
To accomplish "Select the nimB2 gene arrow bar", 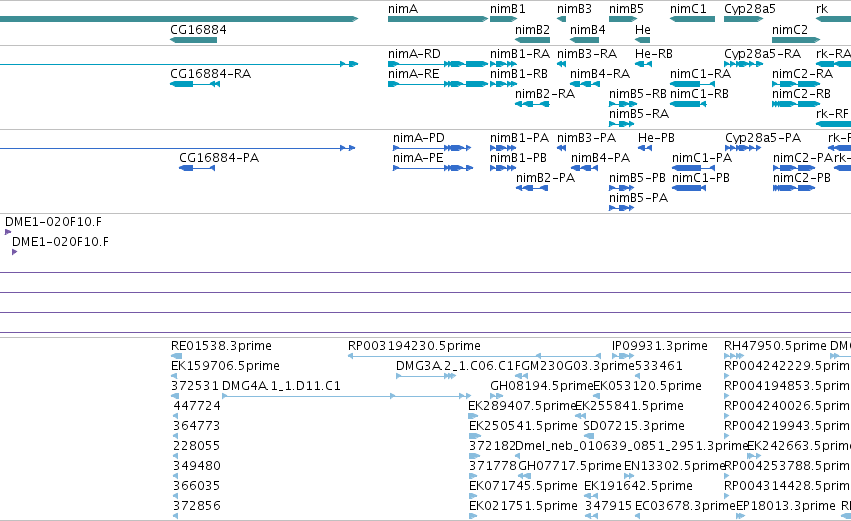I will (532, 40).
